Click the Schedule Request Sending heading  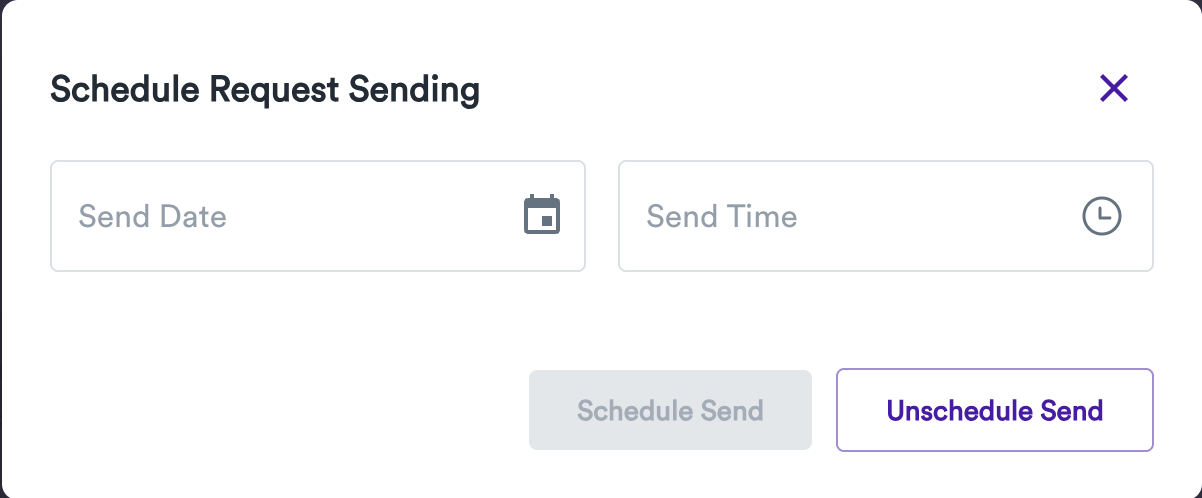(x=265, y=90)
